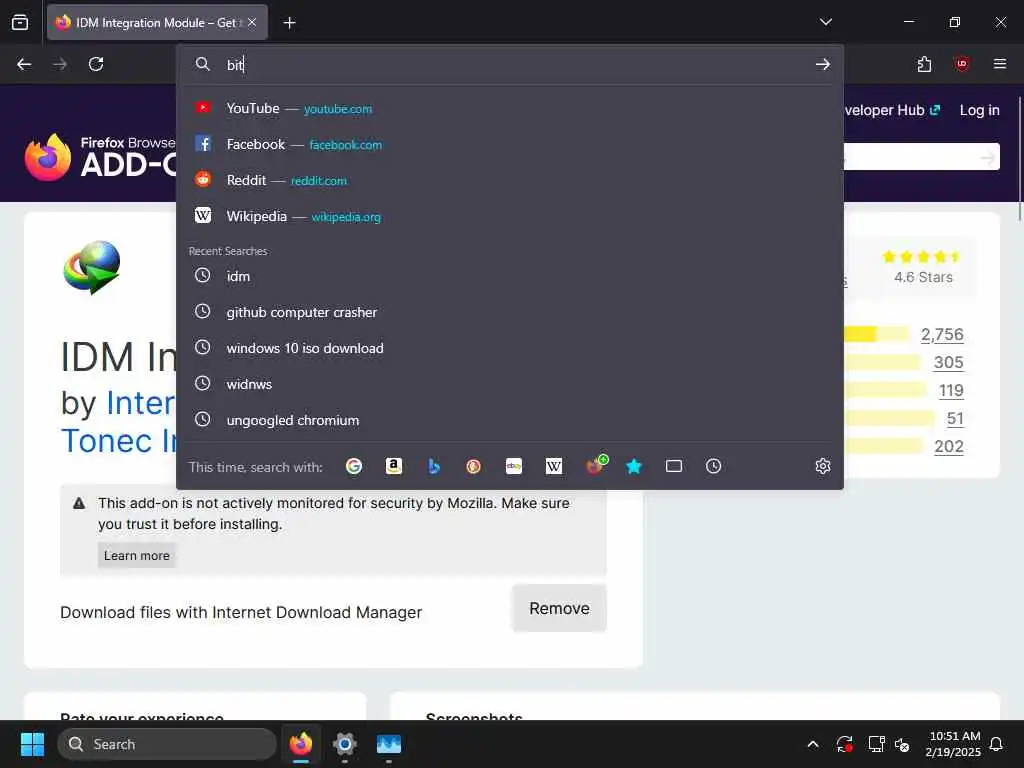Select recent search 'idm'
Image resolution: width=1024 pixels, height=768 pixels.
(509, 276)
